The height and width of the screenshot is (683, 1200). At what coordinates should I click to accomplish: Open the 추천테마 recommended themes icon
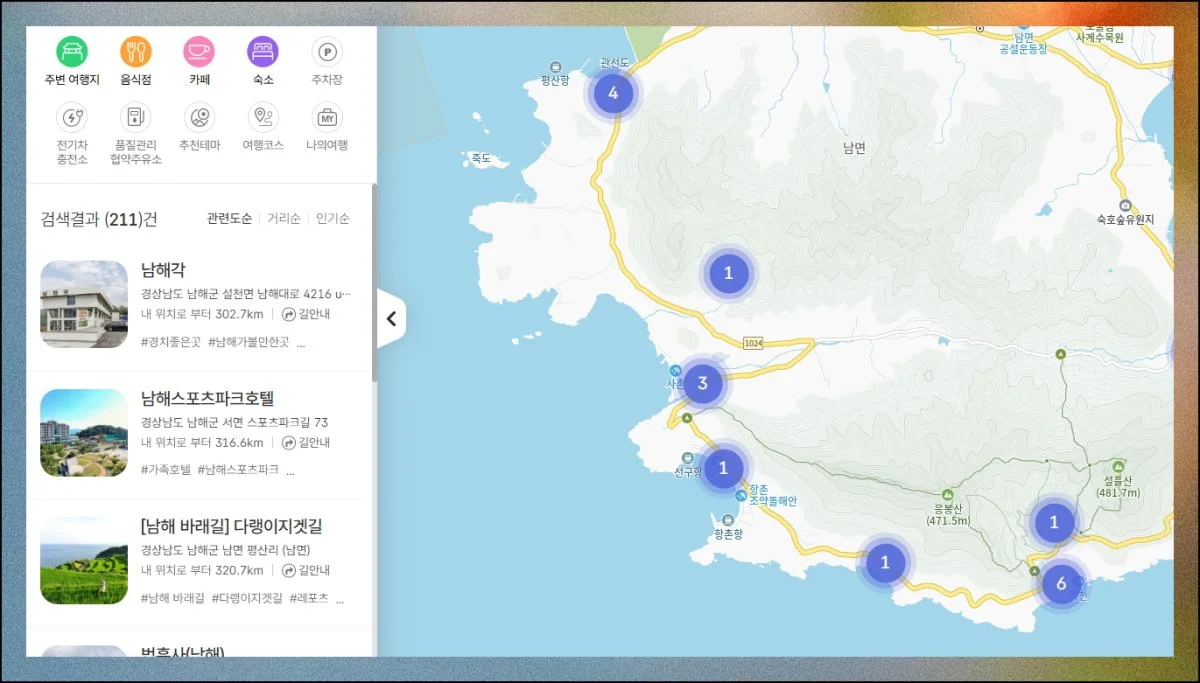coord(199,118)
